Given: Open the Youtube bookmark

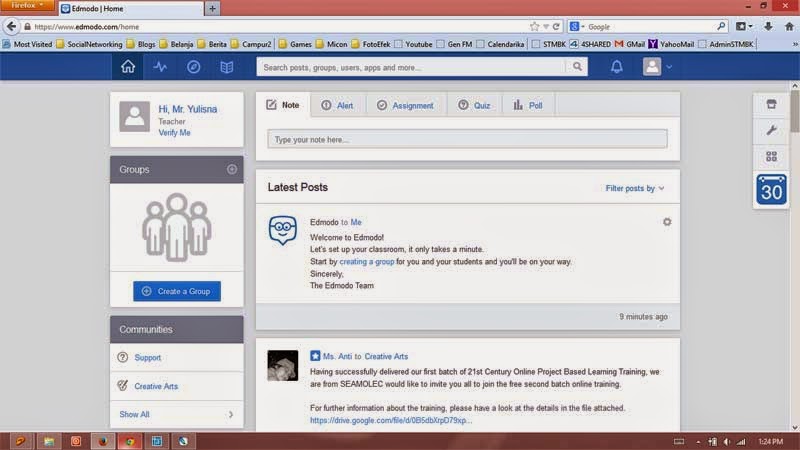Looking at the screenshot, I should click(x=414, y=44).
